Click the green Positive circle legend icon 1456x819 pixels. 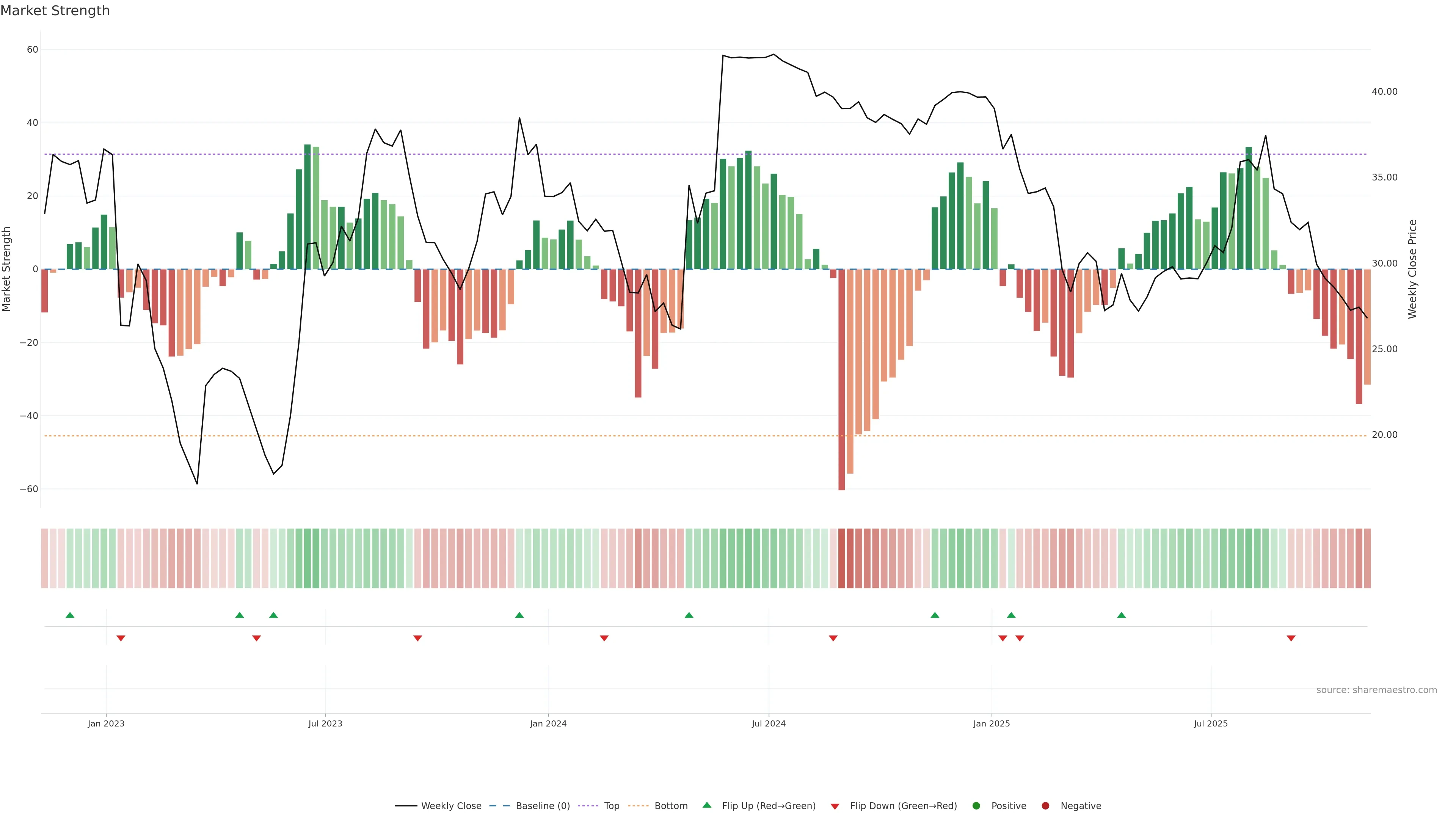click(976, 806)
